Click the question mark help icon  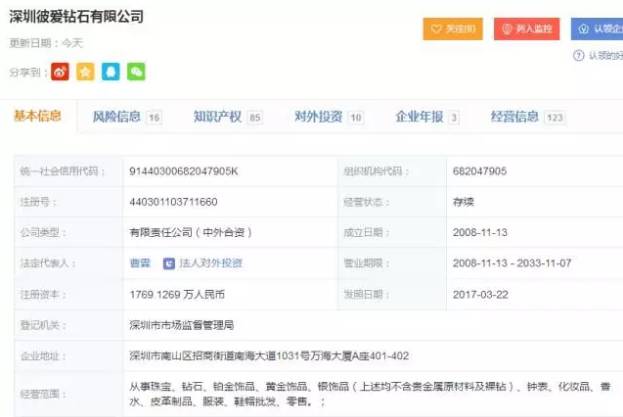click(578, 56)
